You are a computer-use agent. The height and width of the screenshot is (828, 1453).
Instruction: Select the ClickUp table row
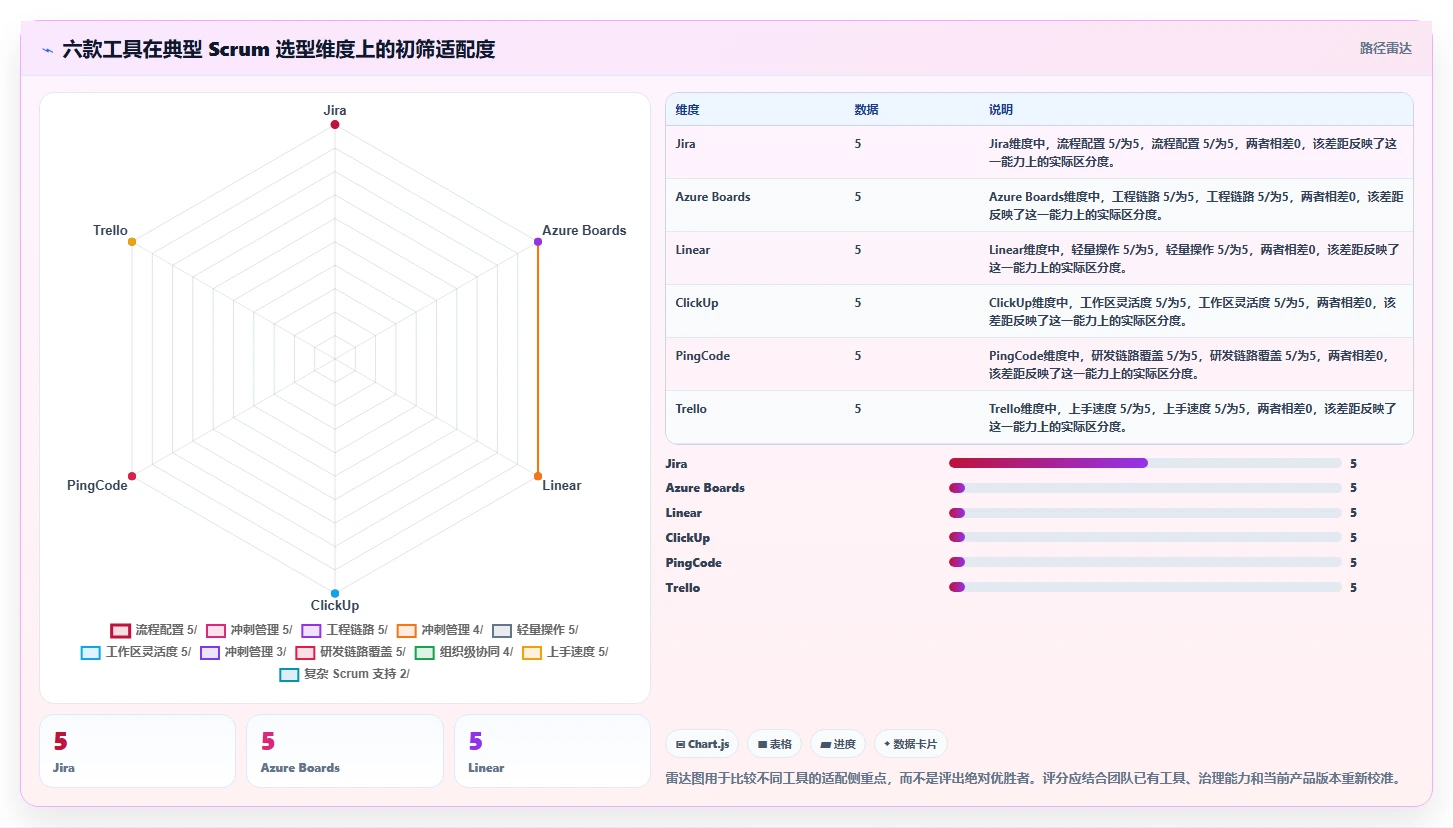click(1039, 311)
